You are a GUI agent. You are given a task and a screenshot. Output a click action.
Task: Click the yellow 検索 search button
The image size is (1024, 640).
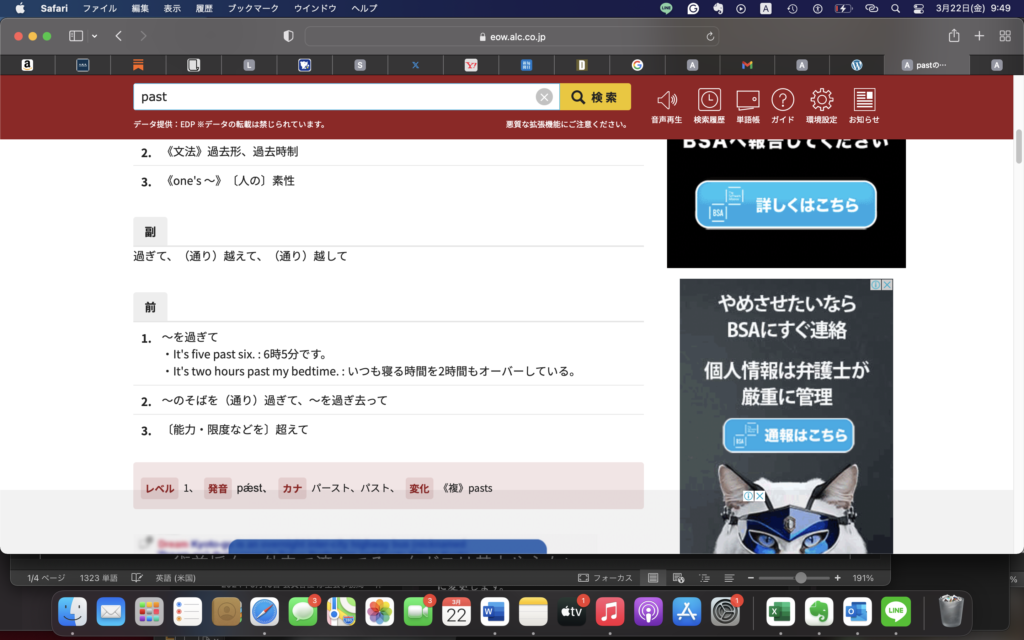[x=595, y=97]
